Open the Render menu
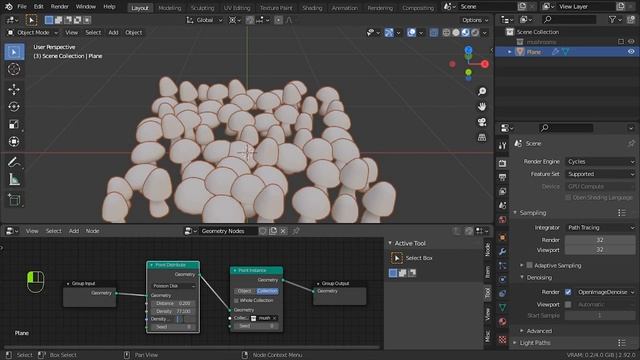The width and height of the screenshot is (640, 360). tap(60, 7)
